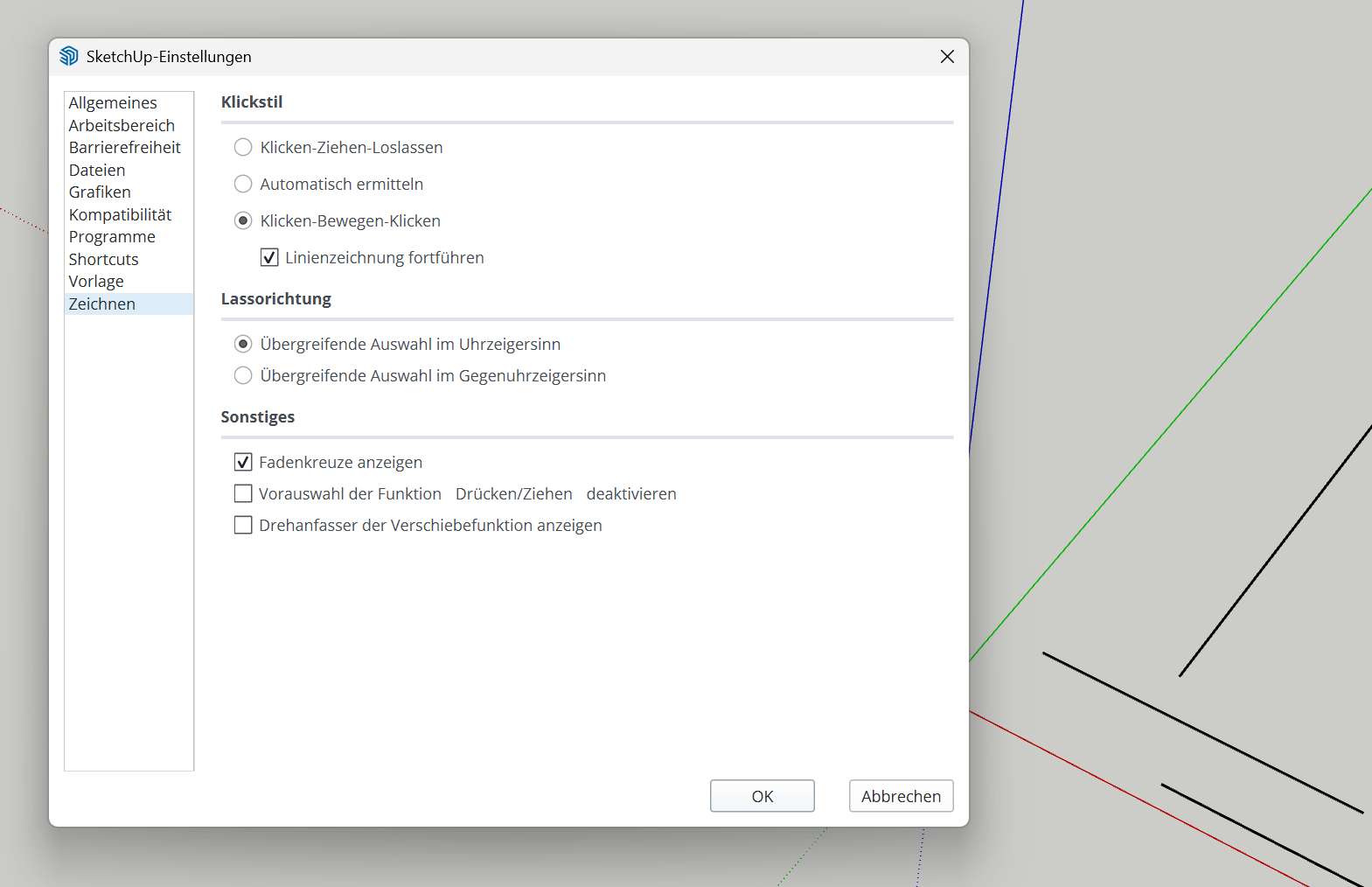The width and height of the screenshot is (1372, 887).
Task: Select Übergreifende Auswahl im Gegenuhrzeigersinn
Action: coord(243,376)
